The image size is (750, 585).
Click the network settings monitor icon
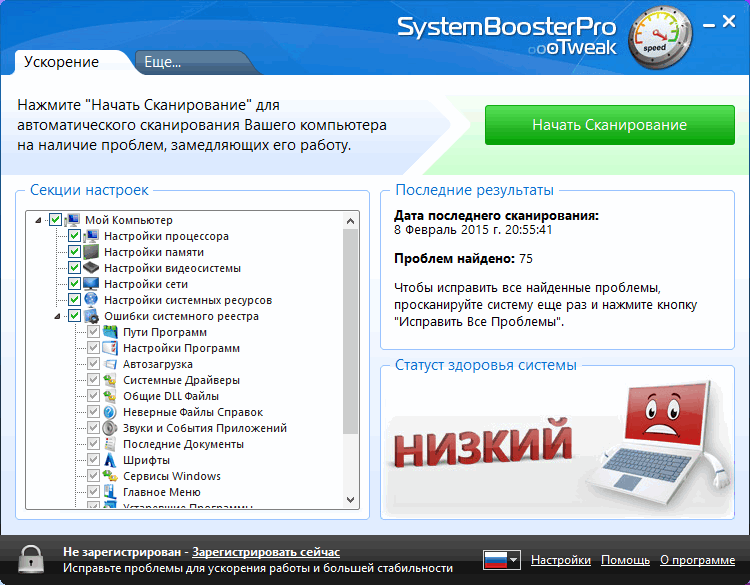pos(91,284)
